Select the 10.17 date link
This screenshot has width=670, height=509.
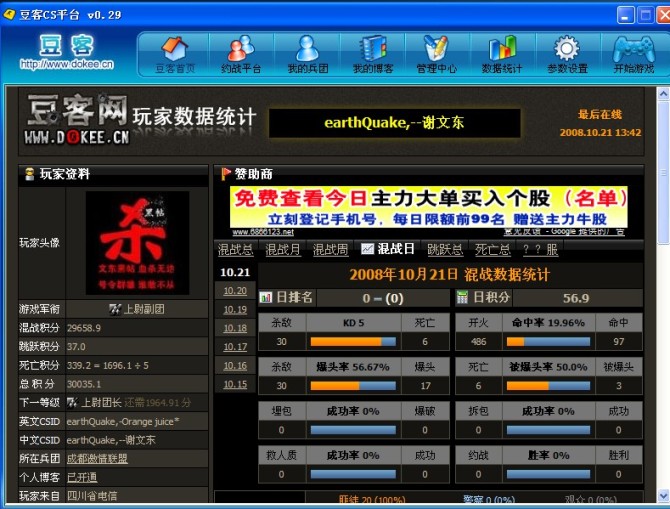coord(235,347)
